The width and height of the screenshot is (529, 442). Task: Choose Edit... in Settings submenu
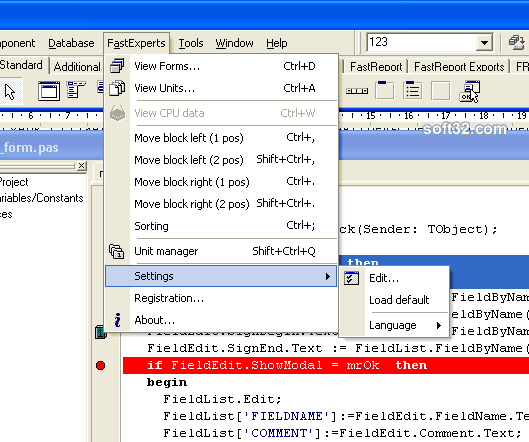pyautogui.click(x=394, y=278)
